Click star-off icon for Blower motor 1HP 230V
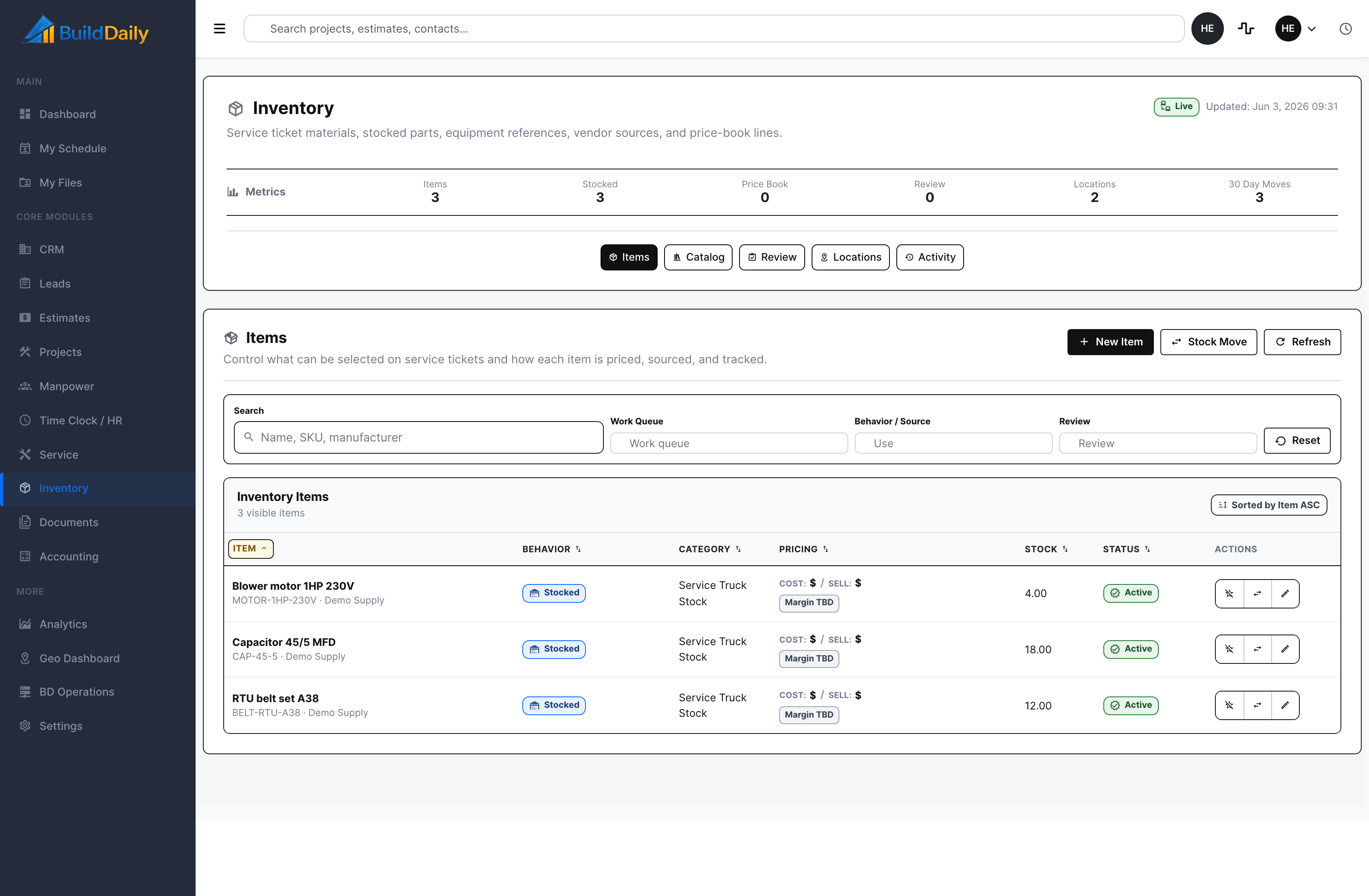This screenshot has width=1369, height=896. 1229,593
